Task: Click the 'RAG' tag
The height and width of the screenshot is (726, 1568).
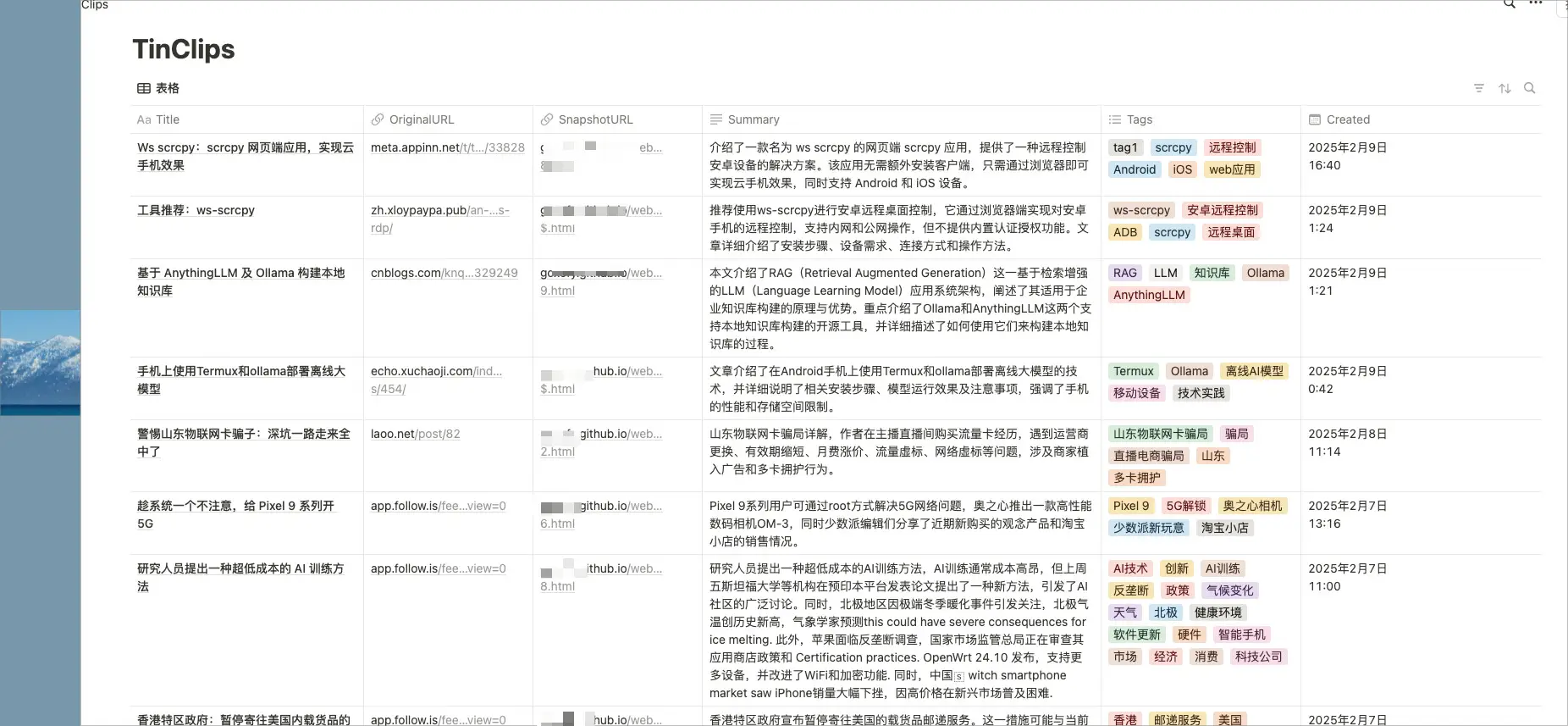Action: pyautogui.click(x=1125, y=273)
